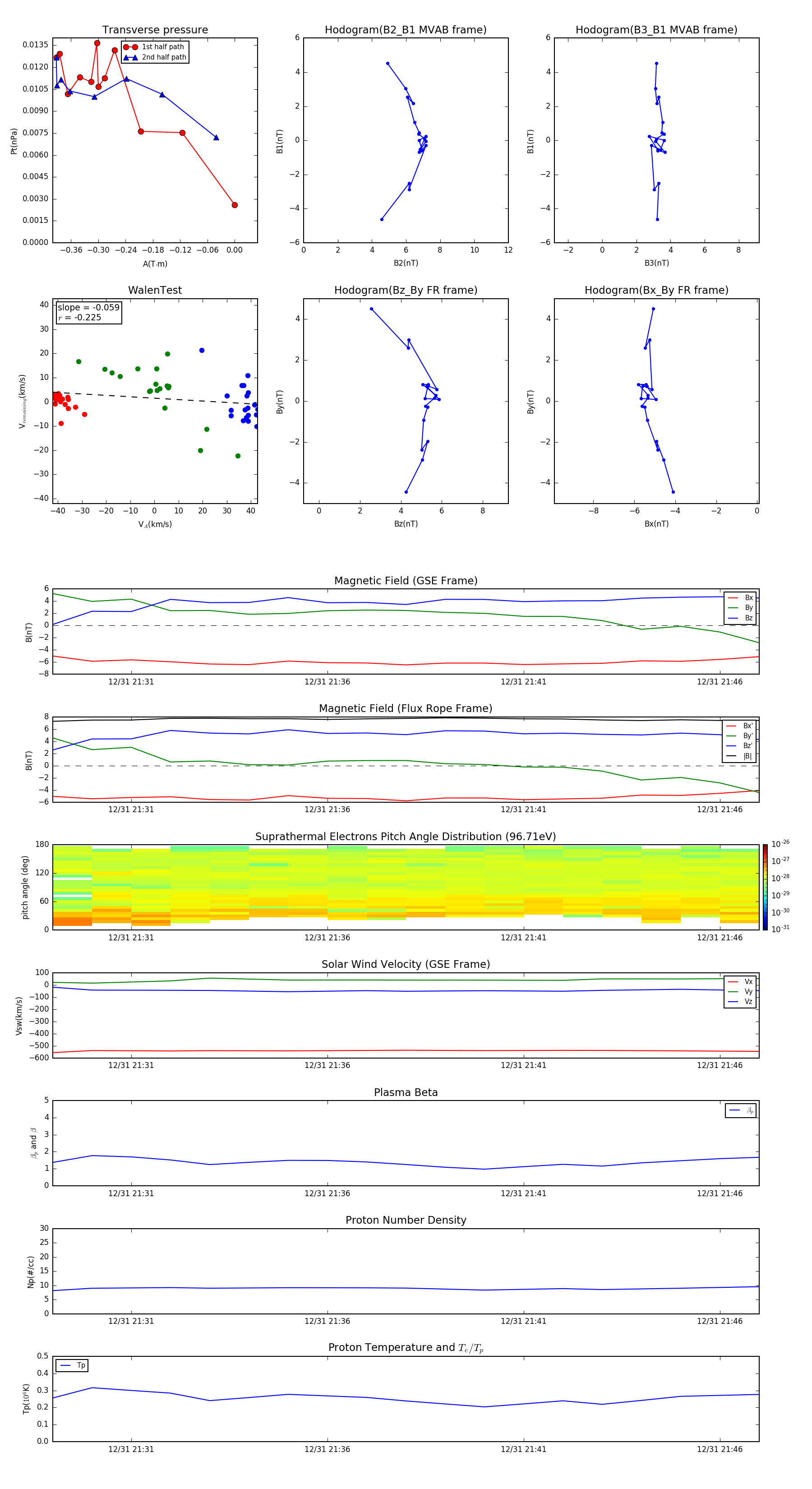The width and height of the screenshot is (812, 1489).
Task: Click the |B| entry in Flux Rope legend
Action: pyautogui.click(x=740, y=756)
